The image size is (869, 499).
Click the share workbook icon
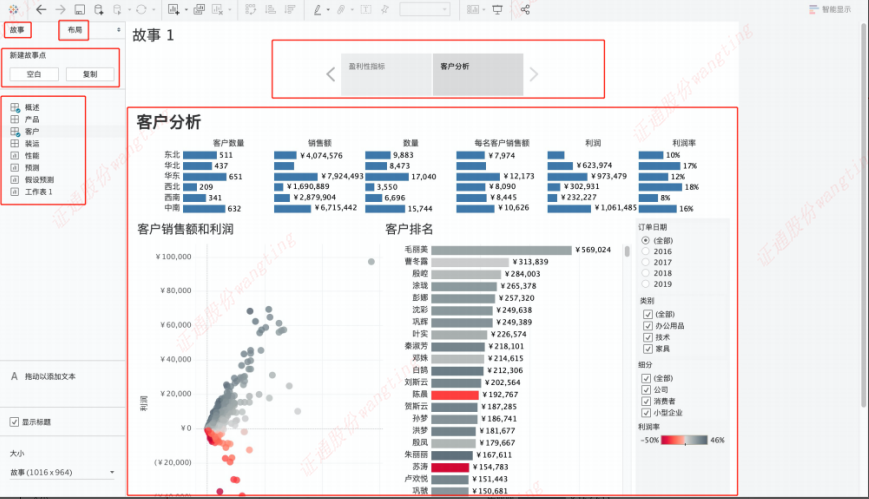pyautogui.click(x=525, y=9)
